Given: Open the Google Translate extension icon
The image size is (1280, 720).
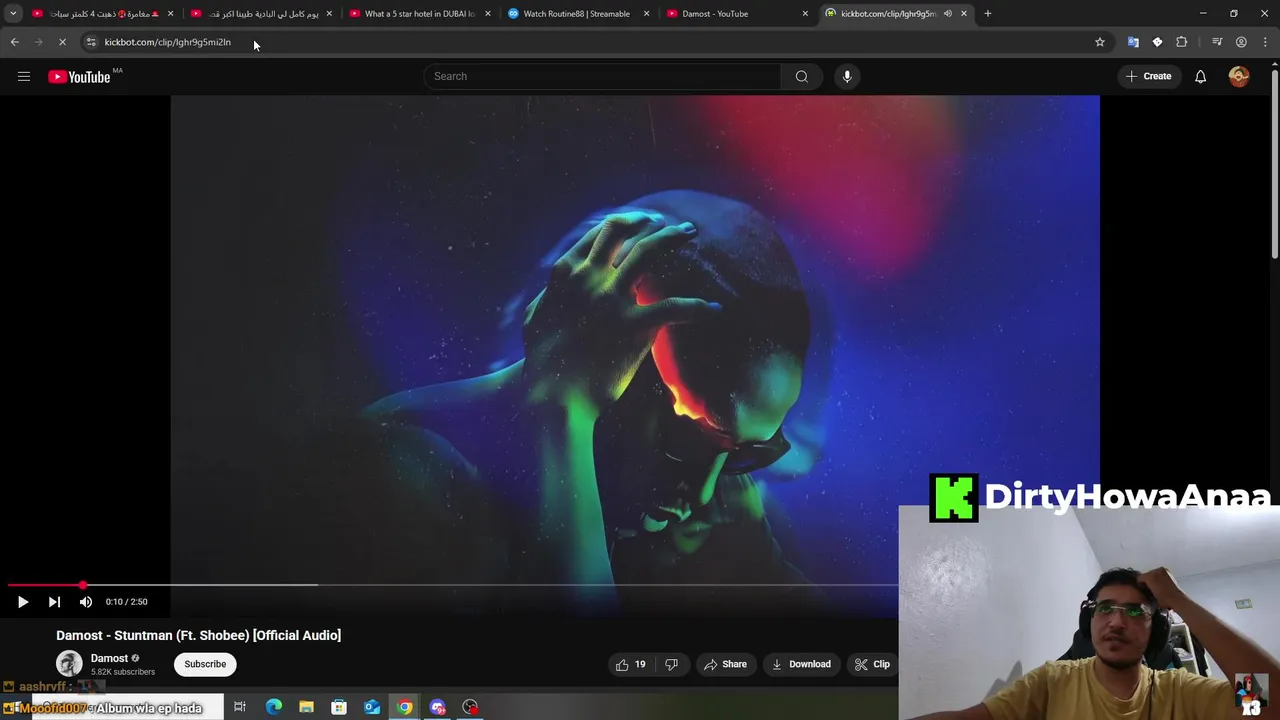Looking at the screenshot, I should 1133,42.
